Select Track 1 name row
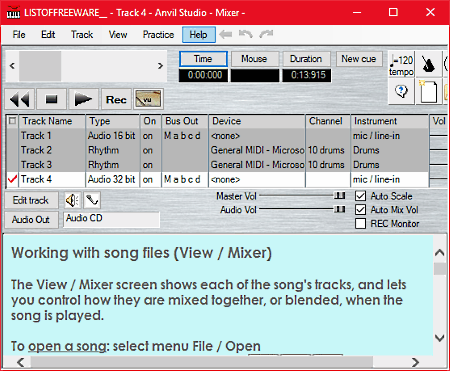Image resolution: width=450 pixels, height=371 pixels. pyautogui.click(x=52, y=136)
